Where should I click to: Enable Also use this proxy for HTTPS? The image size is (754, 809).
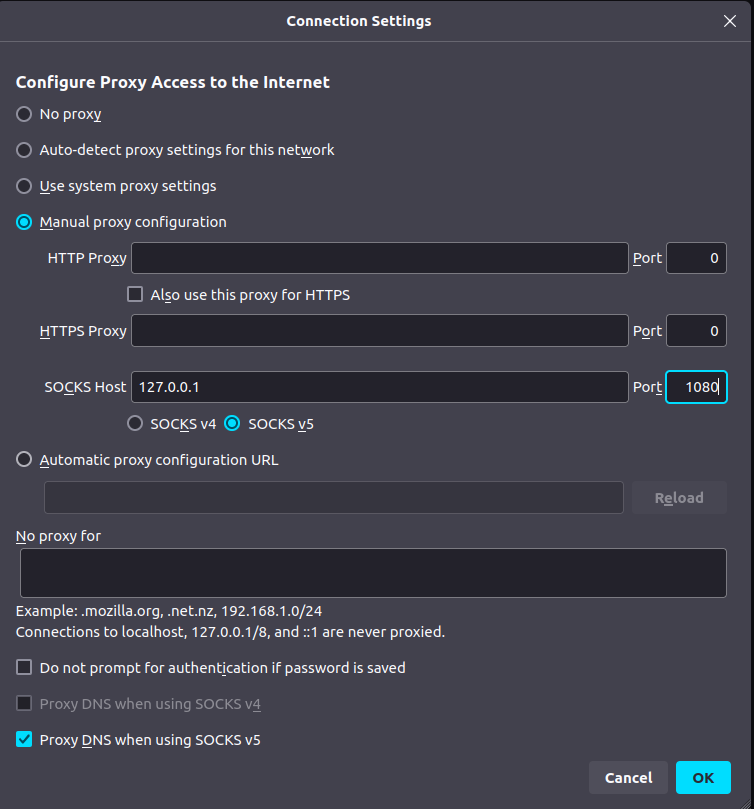click(x=135, y=294)
